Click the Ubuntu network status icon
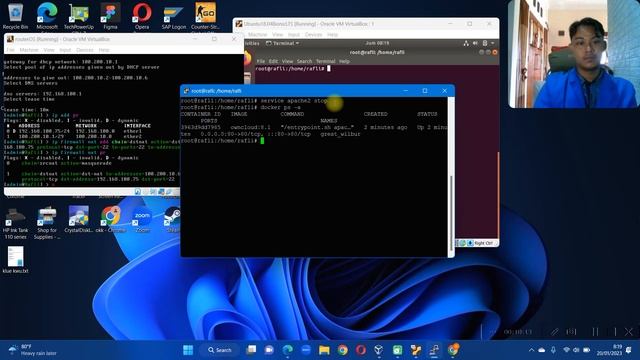640x360 pixels. point(466,43)
